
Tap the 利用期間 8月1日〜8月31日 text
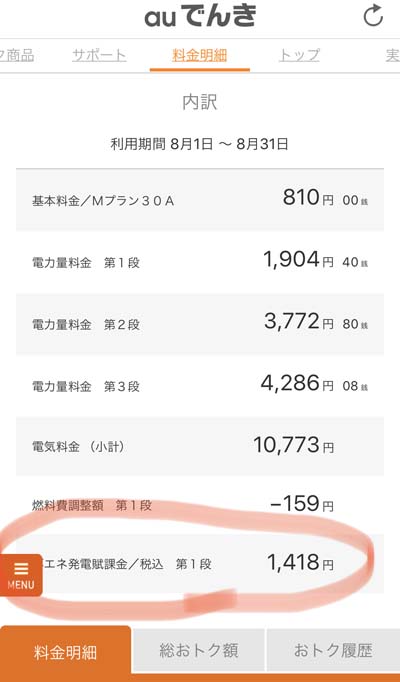click(200, 144)
